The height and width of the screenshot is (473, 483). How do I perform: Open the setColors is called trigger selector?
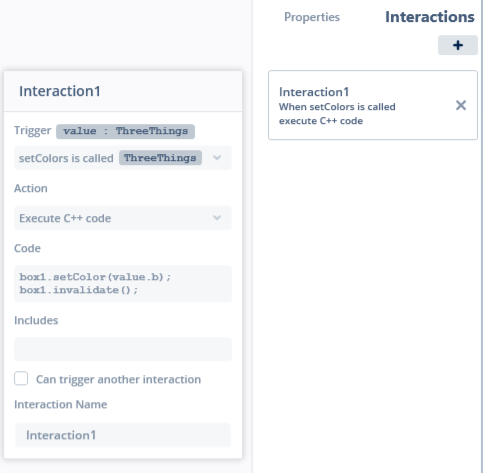click(123, 158)
